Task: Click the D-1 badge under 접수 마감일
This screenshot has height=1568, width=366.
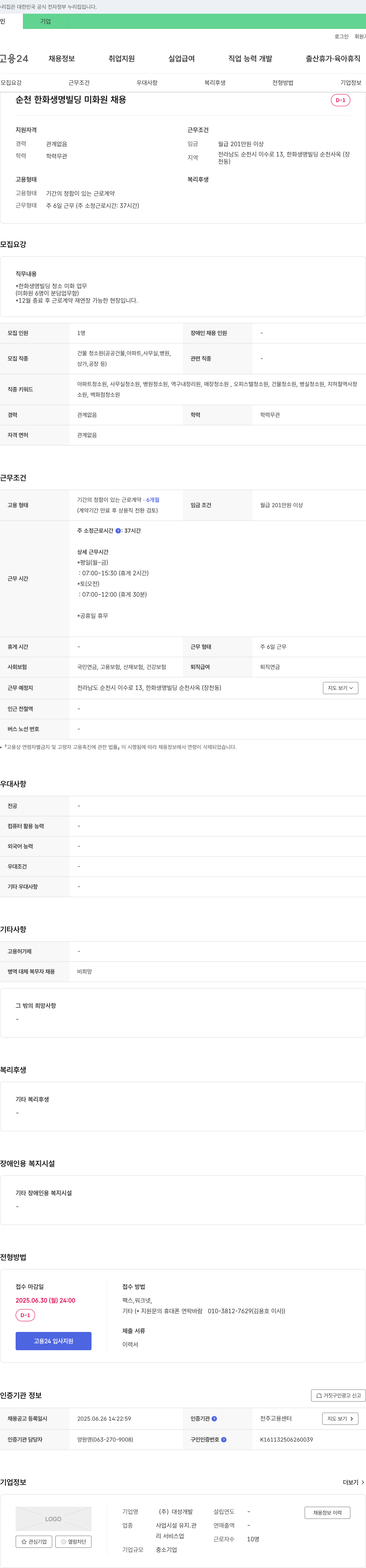Action: pos(26,1316)
